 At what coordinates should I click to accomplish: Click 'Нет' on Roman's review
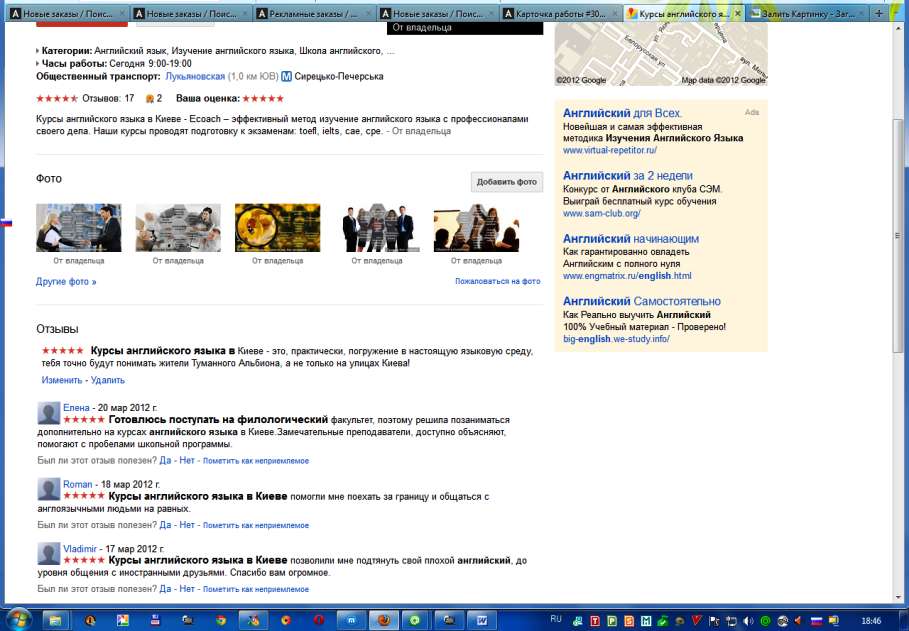pos(187,525)
